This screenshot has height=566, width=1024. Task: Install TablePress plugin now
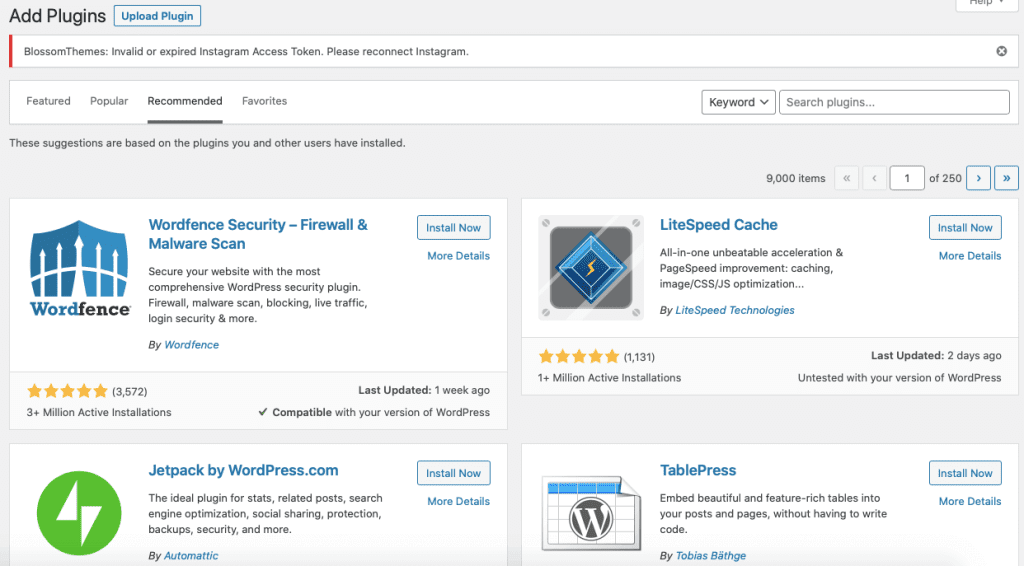pyautogui.click(x=965, y=473)
